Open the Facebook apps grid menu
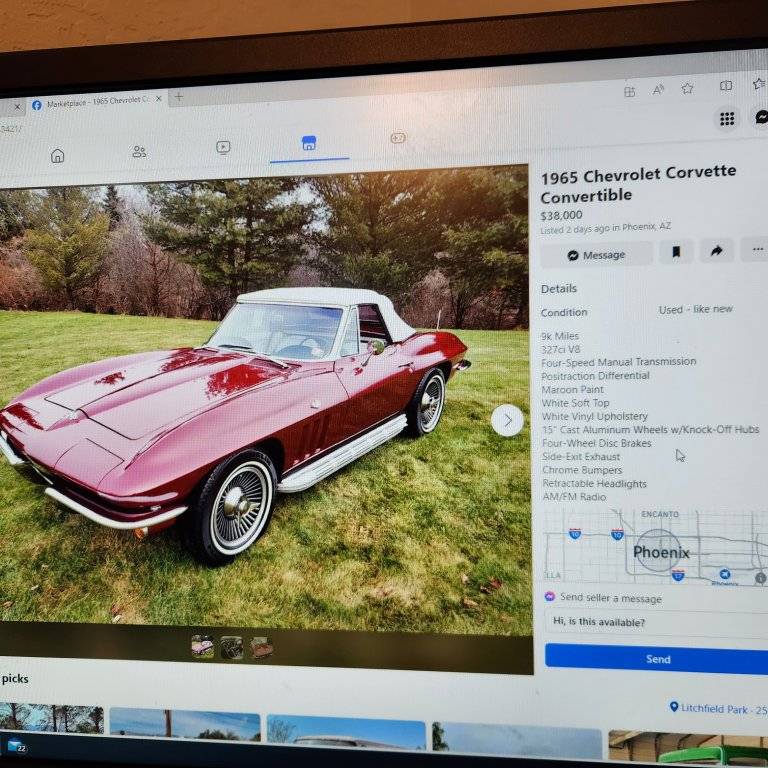This screenshot has width=768, height=768. coord(727,119)
